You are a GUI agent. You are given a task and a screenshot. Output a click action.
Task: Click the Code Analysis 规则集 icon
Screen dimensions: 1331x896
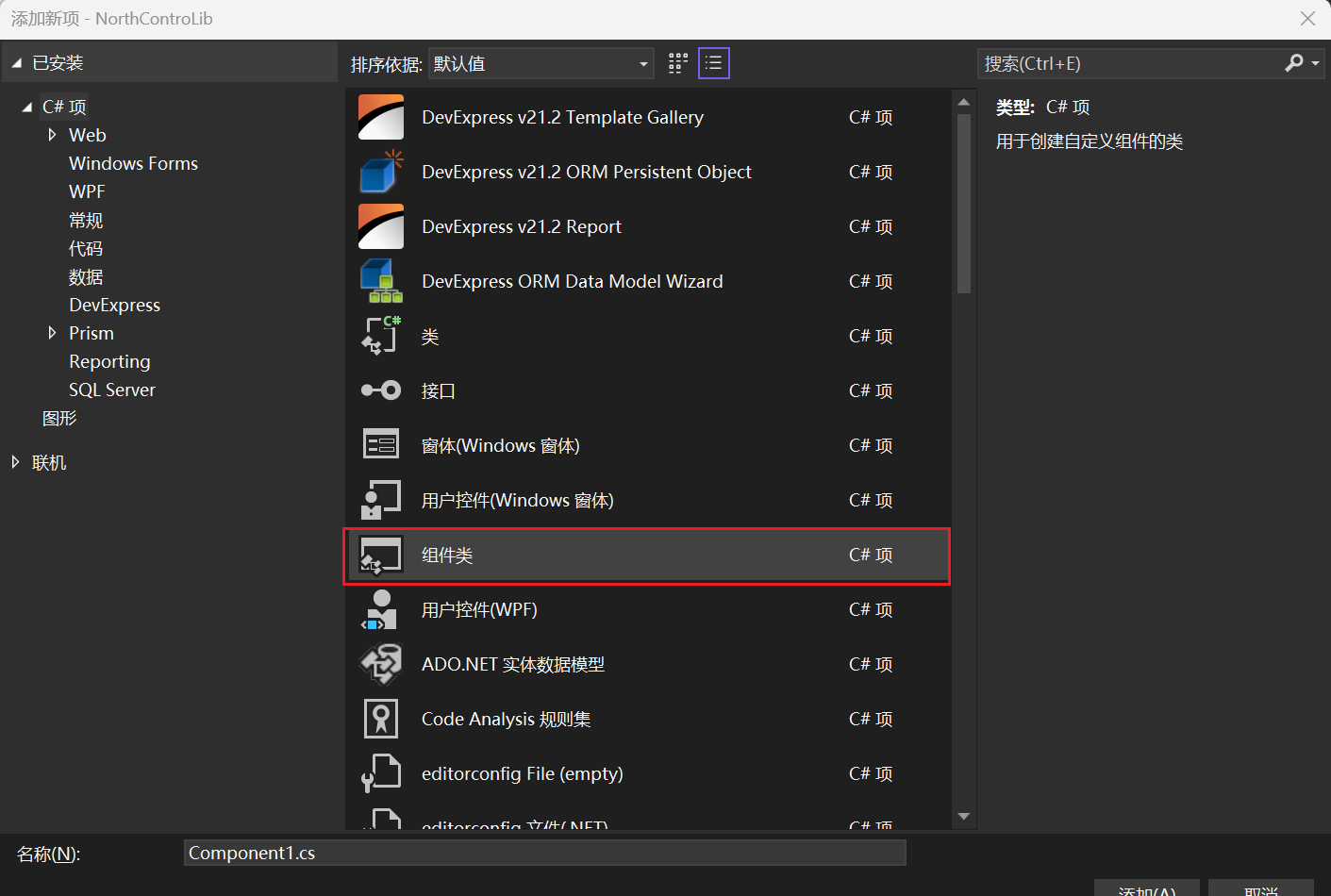click(x=381, y=719)
